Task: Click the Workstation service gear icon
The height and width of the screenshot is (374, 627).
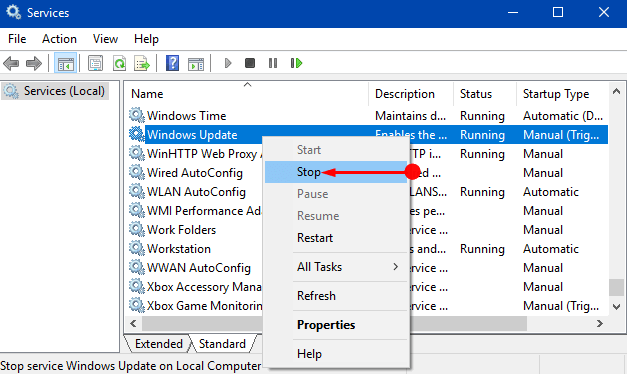Action: click(x=137, y=248)
